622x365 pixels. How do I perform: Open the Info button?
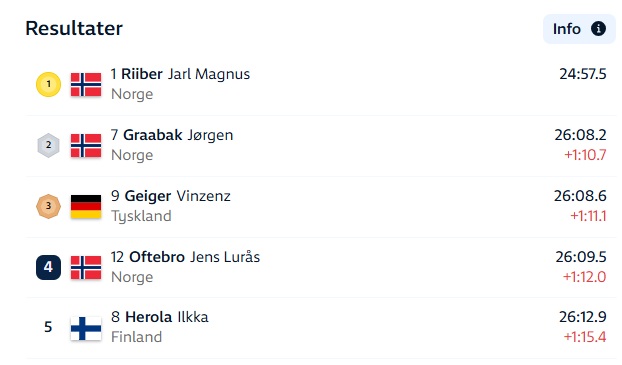click(x=579, y=29)
